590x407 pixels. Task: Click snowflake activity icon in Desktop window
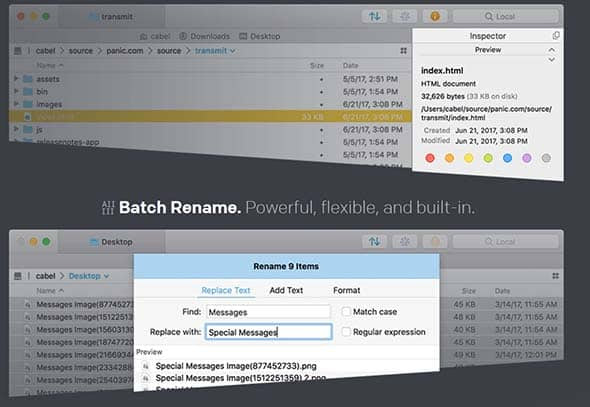405,241
